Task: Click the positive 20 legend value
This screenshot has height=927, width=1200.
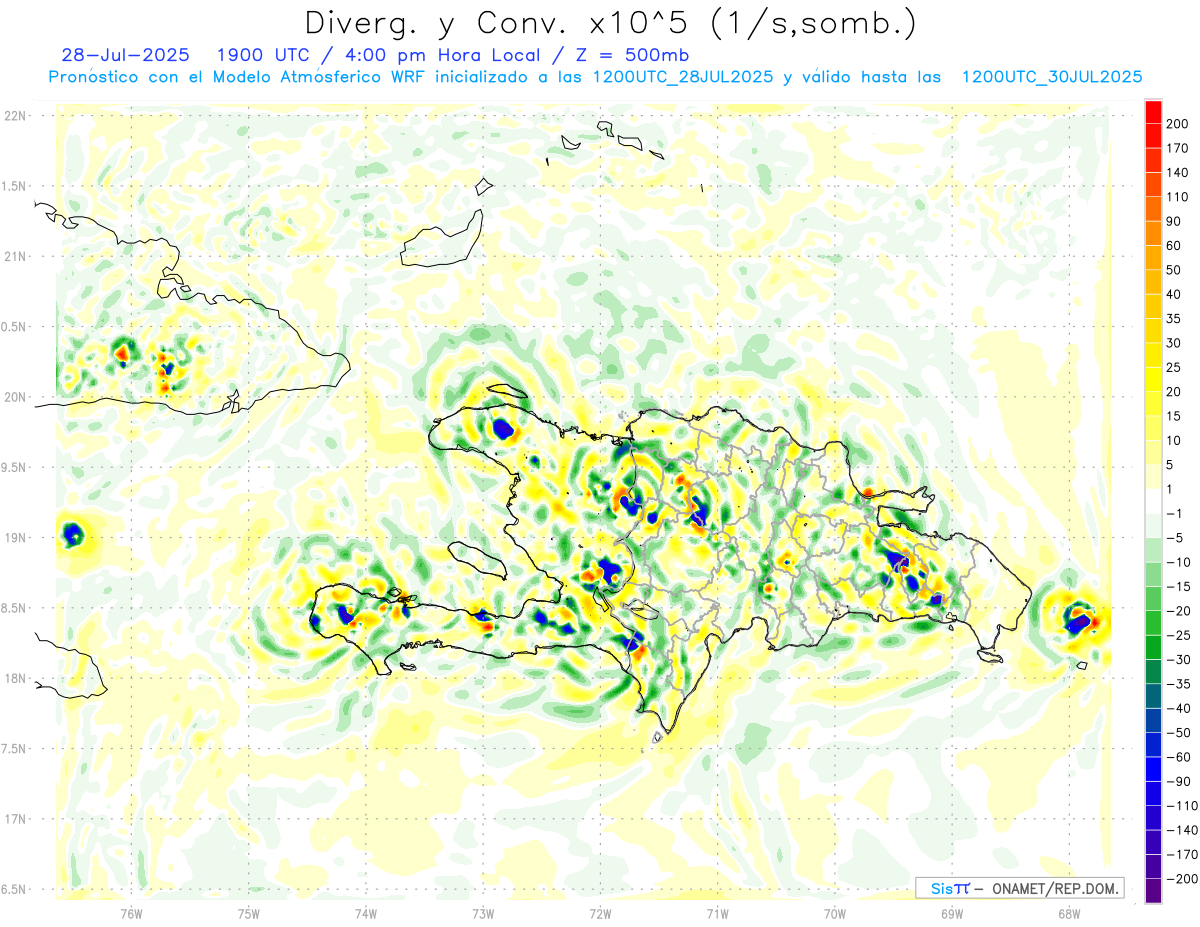Action: [1174, 392]
